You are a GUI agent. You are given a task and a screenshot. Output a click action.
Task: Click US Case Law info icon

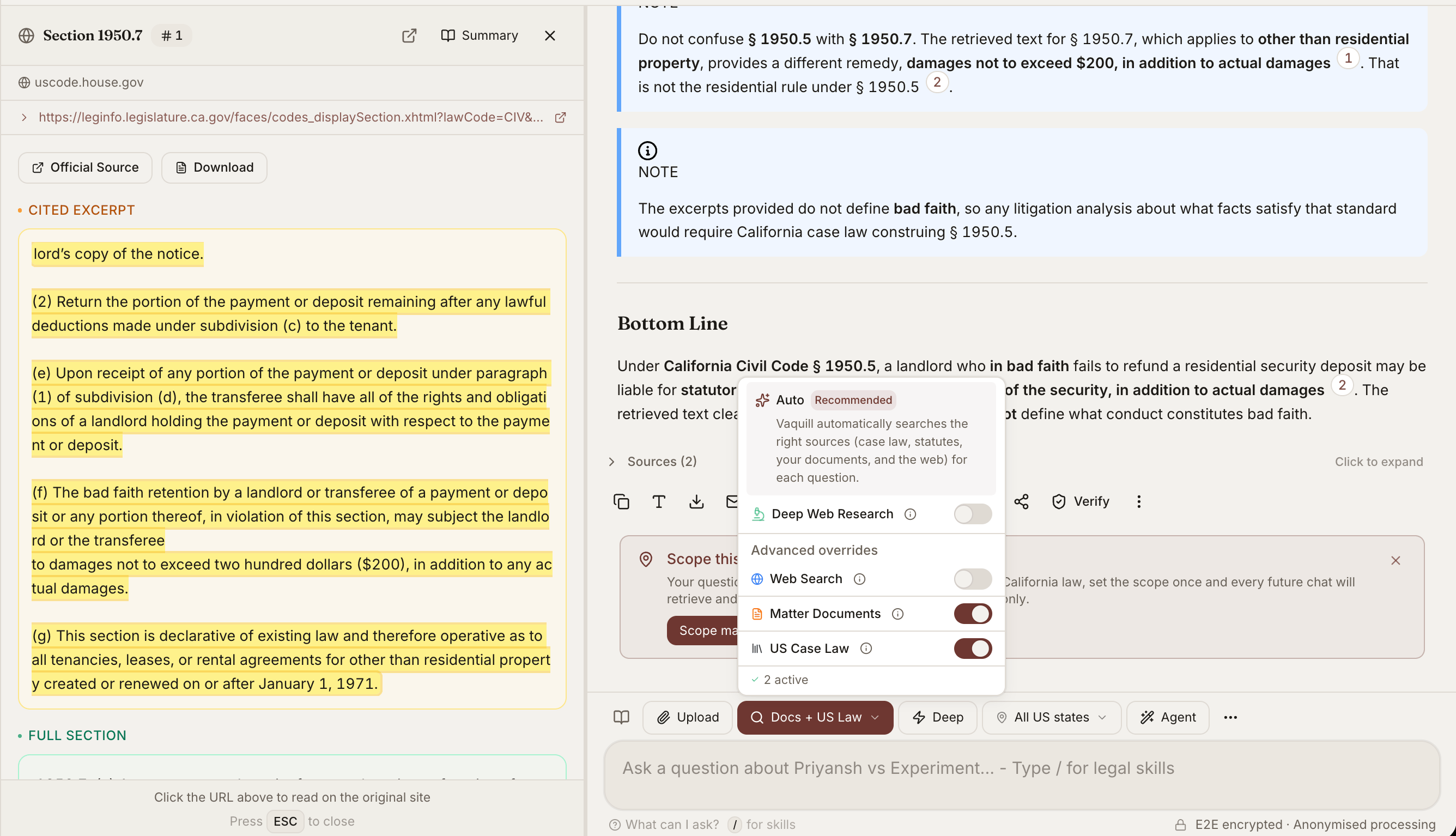[x=866, y=648]
